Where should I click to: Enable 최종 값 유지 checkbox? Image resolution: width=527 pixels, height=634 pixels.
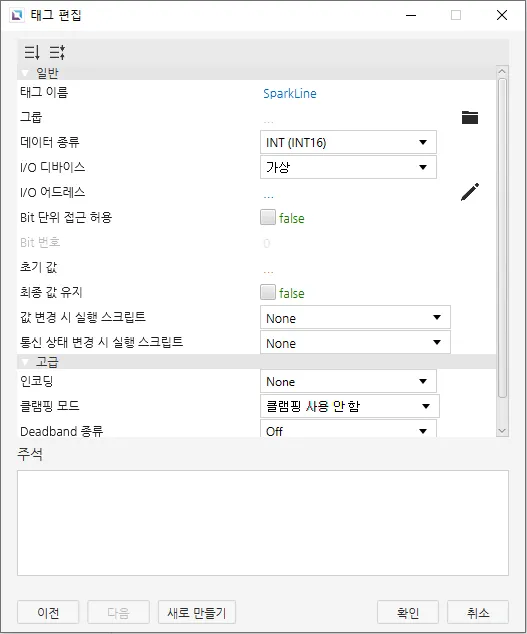268,292
